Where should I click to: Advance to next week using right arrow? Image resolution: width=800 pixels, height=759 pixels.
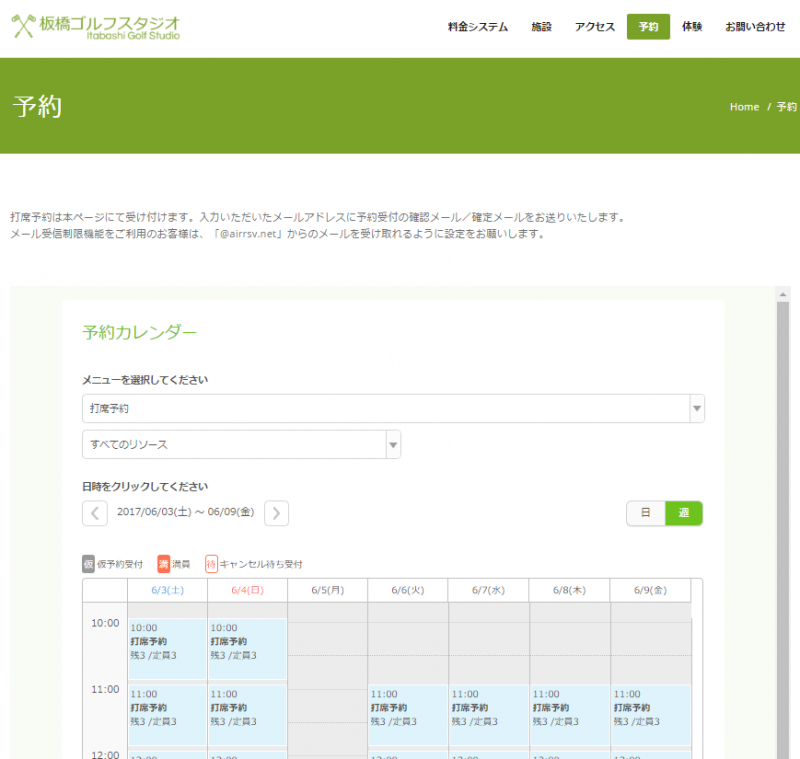[276, 513]
